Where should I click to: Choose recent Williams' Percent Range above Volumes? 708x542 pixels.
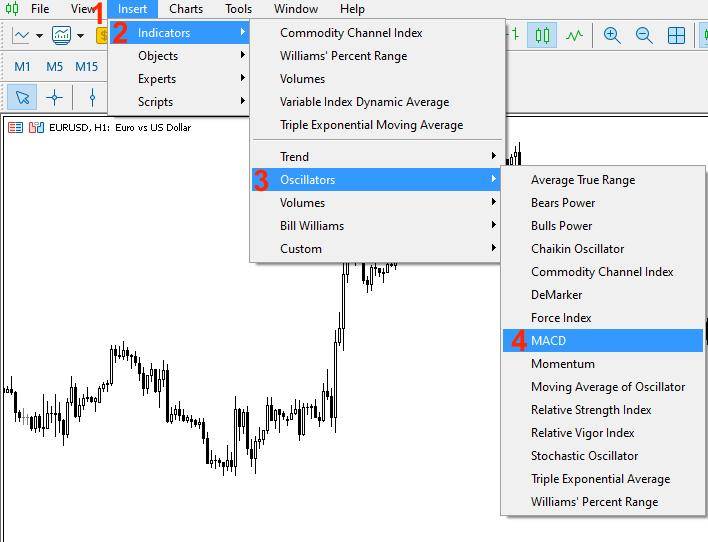pyautogui.click(x=377, y=56)
